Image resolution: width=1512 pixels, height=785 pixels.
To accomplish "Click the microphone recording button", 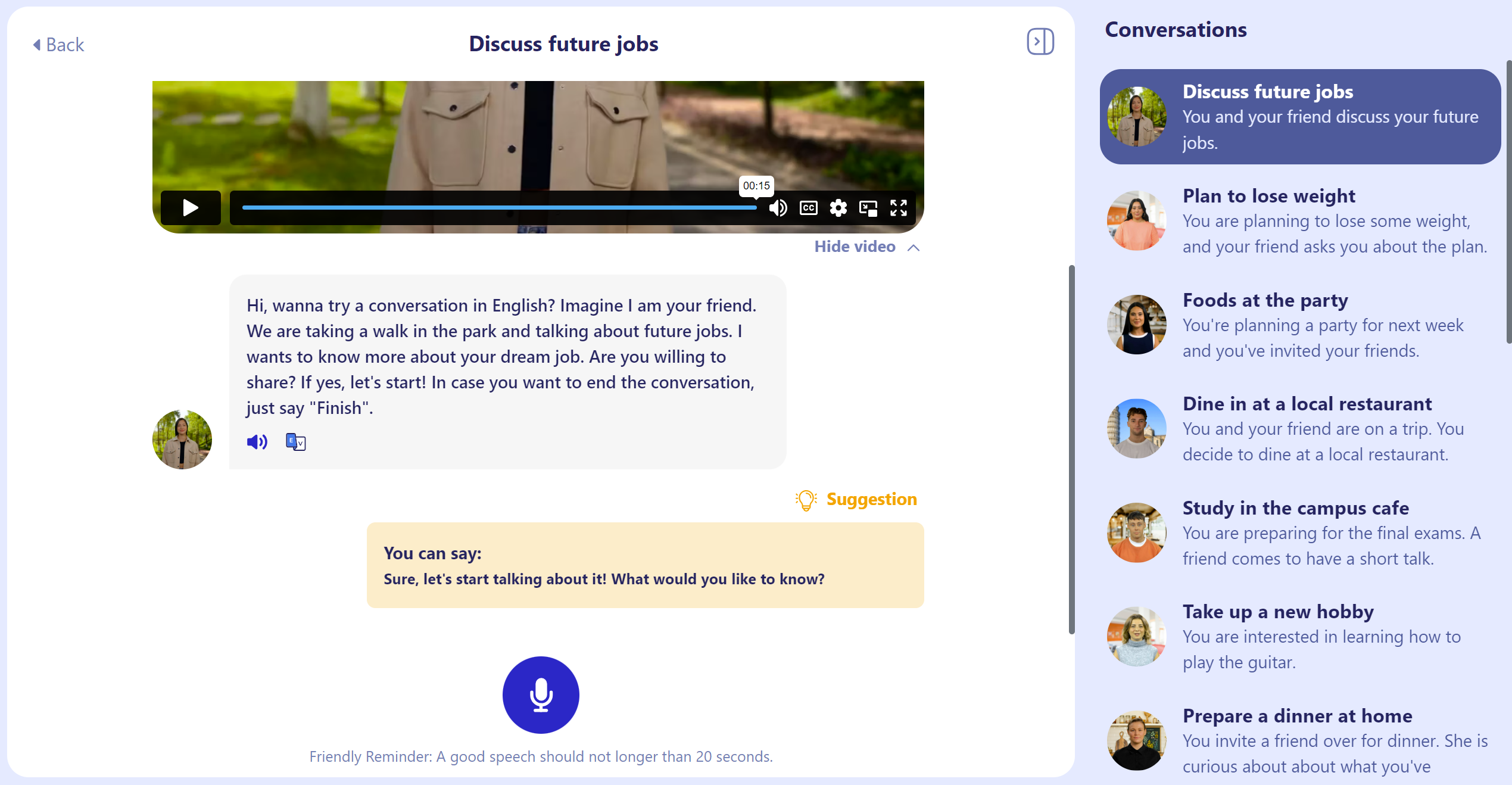I will click(x=540, y=694).
